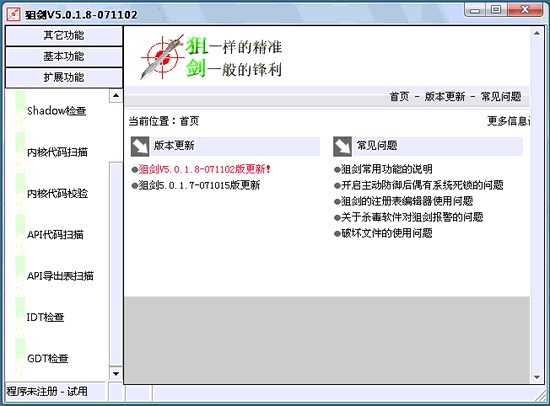Click the sidebar scrollbar down arrow
This screenshot has width=550, height=406.
(116, 373)
